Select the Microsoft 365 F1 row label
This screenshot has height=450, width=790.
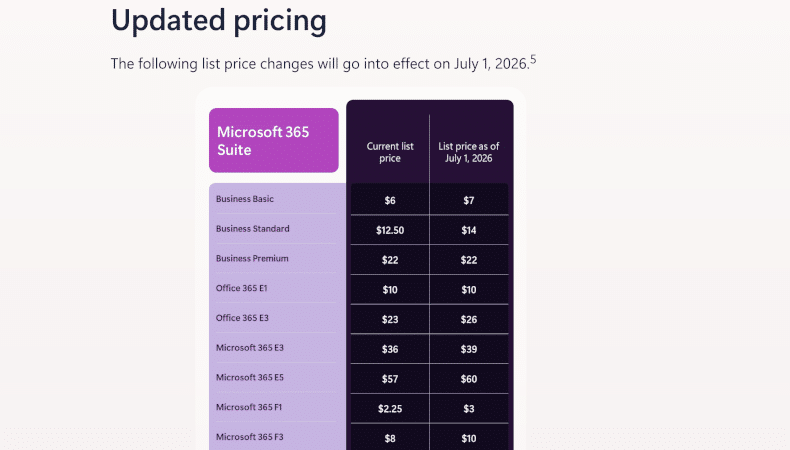(249, 408)
